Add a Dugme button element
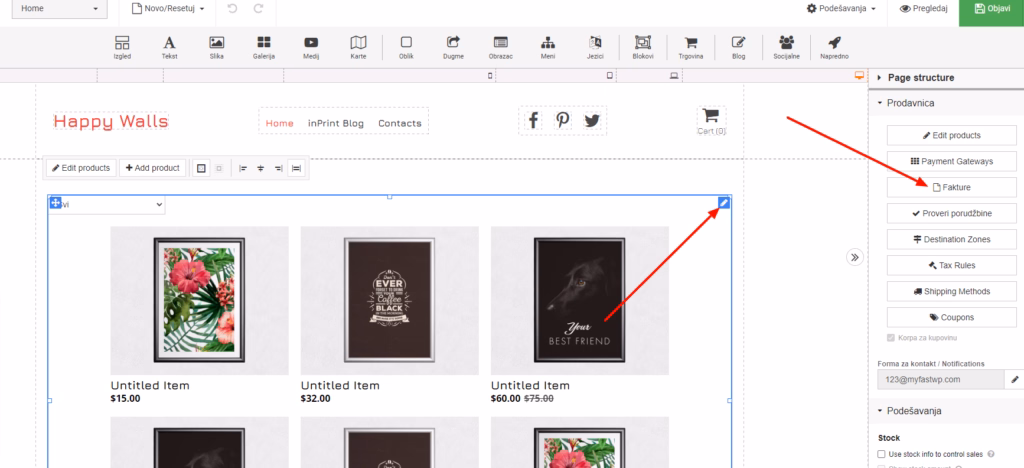This screenshot has height=468, width=1024. (x=453, y=47)
